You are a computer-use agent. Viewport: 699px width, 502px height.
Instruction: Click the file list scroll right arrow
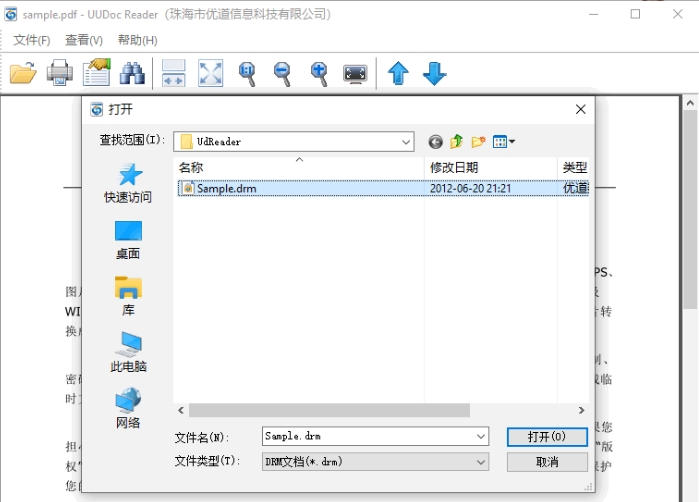581,410
